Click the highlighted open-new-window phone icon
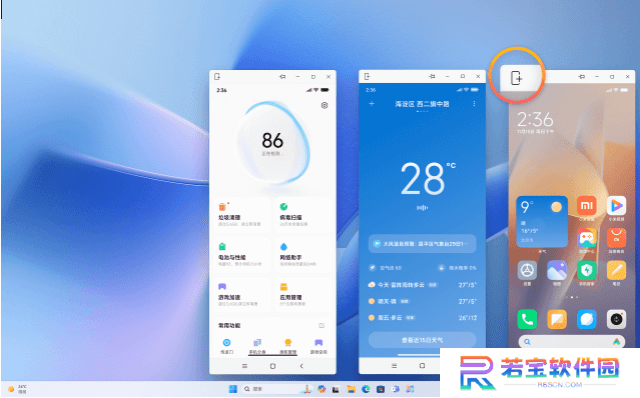Screen dimensions: 640x398 tap(517, 78)
